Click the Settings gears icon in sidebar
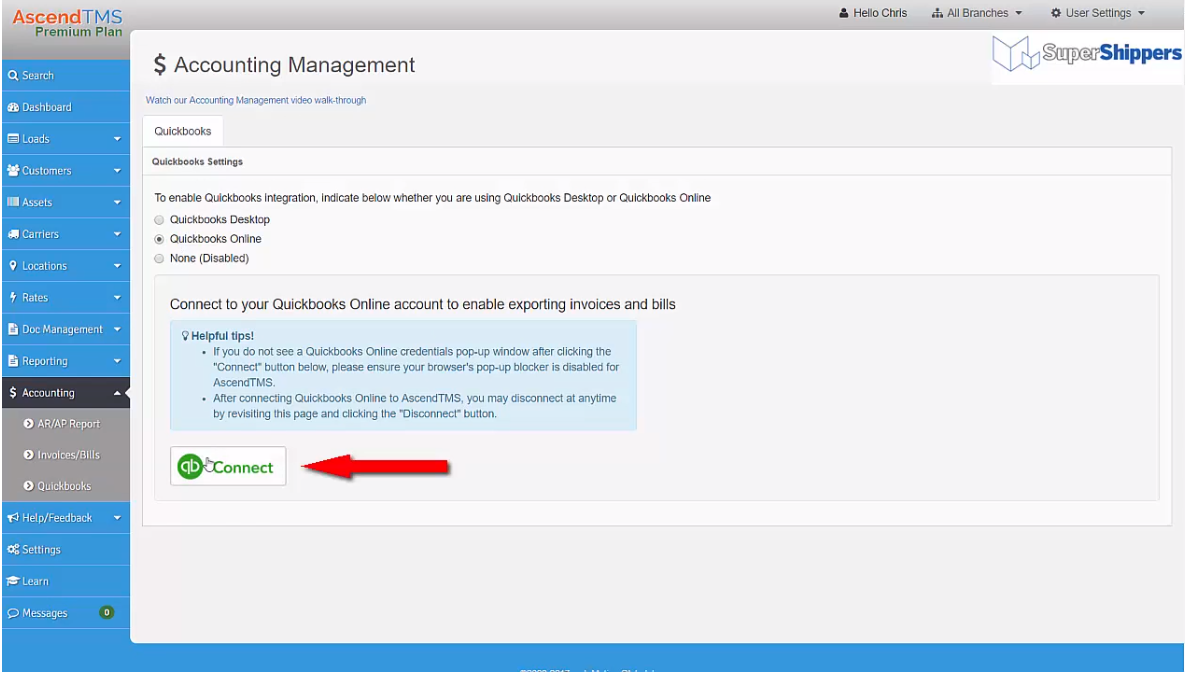Screen dimensions: 1185x673 coord(13,550)
